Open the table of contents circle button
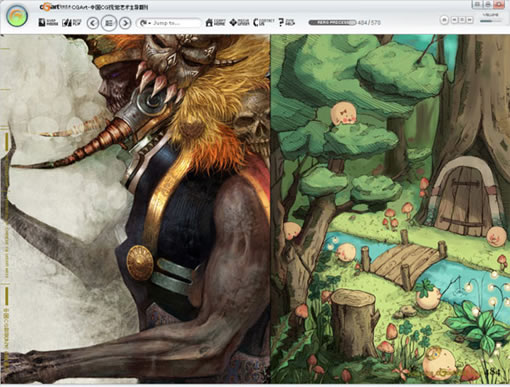 point(109,23)
